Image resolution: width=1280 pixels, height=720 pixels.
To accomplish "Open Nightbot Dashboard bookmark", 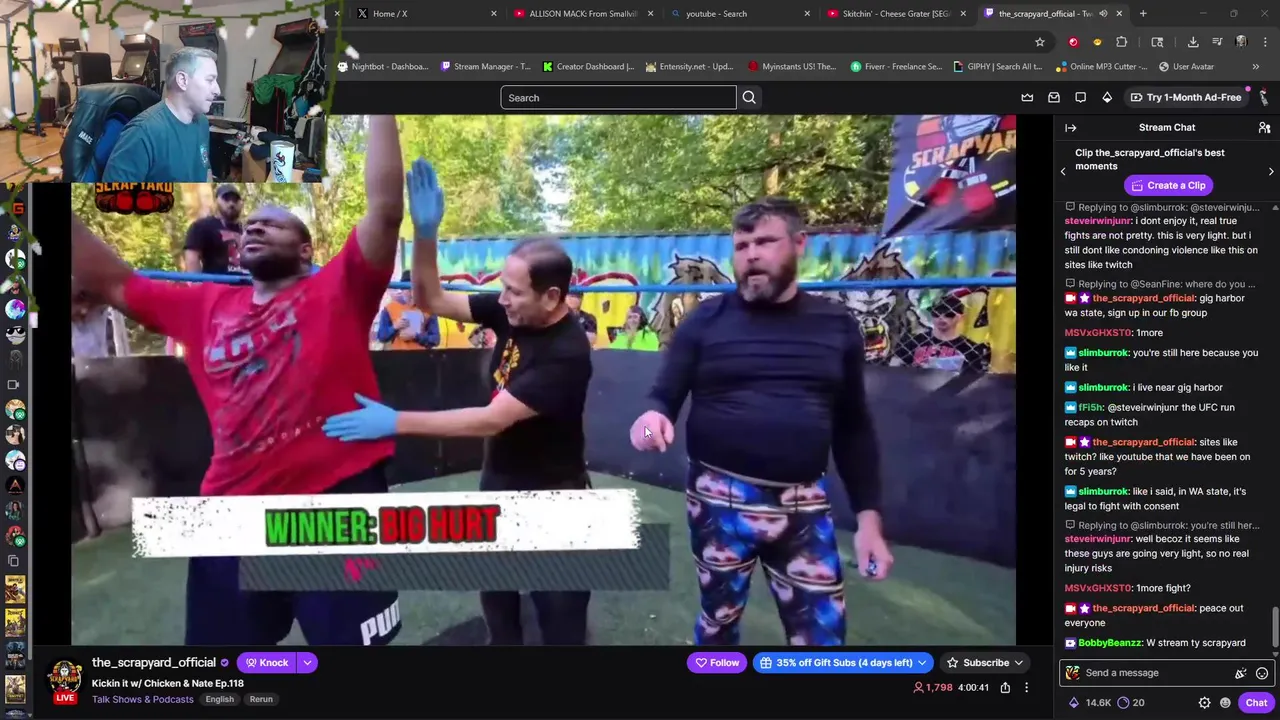I will pyautogui.click(x=384, y=67).
